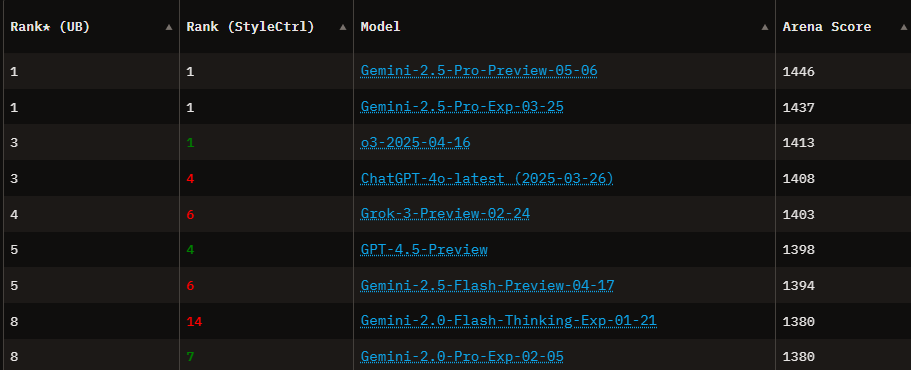911x370 pixels.
Task: Select the 1446 Arena Score cell
Action: point(843,71)
